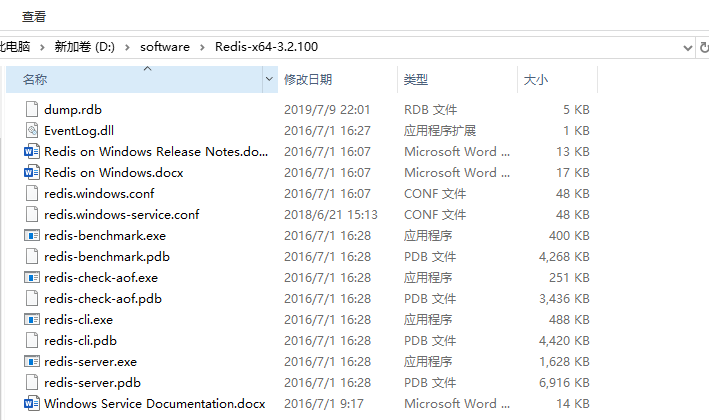Viewport: 709px width, 420px height.
Task: Click the redis-check-aof.pdb file icon
Action: pos(32,299)
